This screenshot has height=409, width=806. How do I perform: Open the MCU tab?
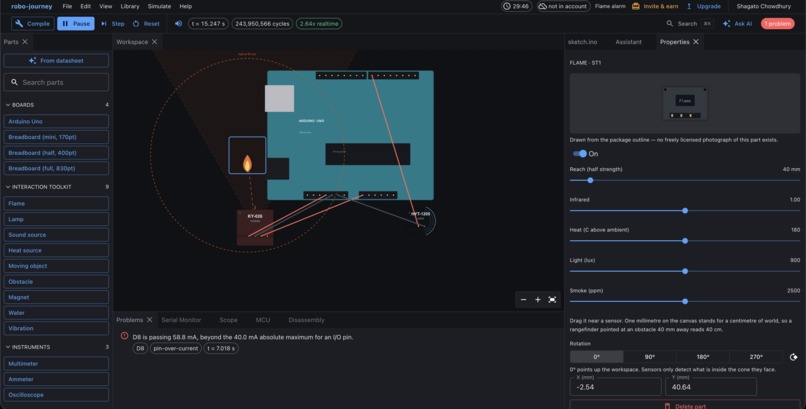[x=263, y=320]
